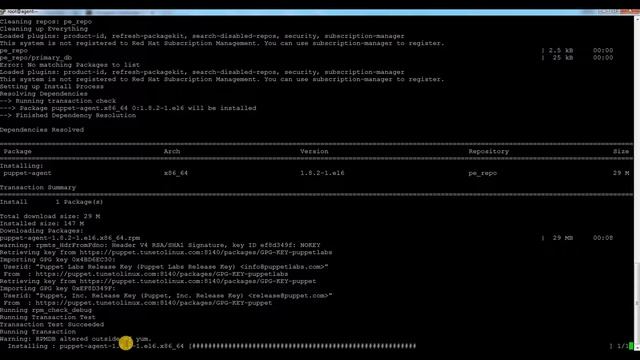Click the 'Package' column header
Viewport: 640px width, 360px height.
pyautogui.click(x=18, y=151)
